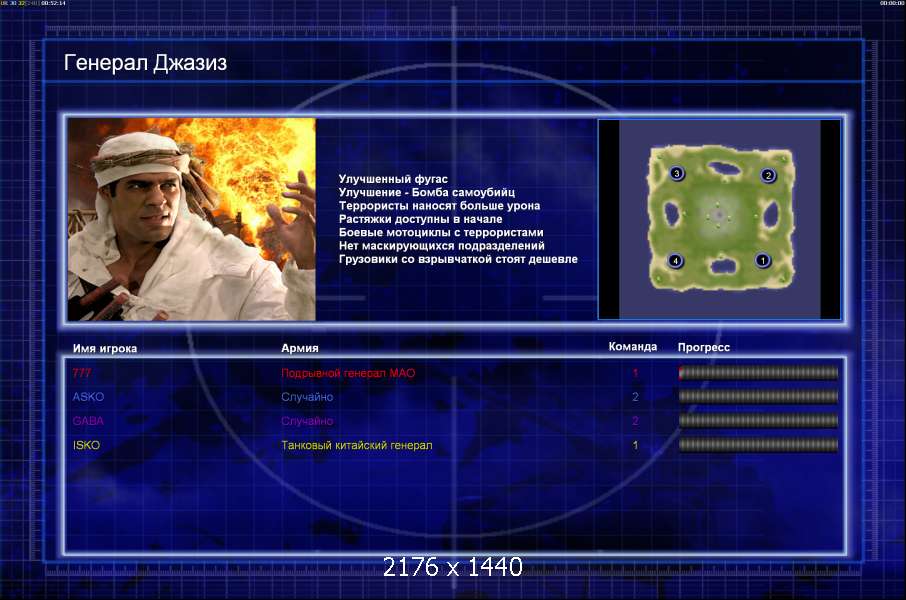Click team number for player 777

pyautogui.click(x=635, y=373)
